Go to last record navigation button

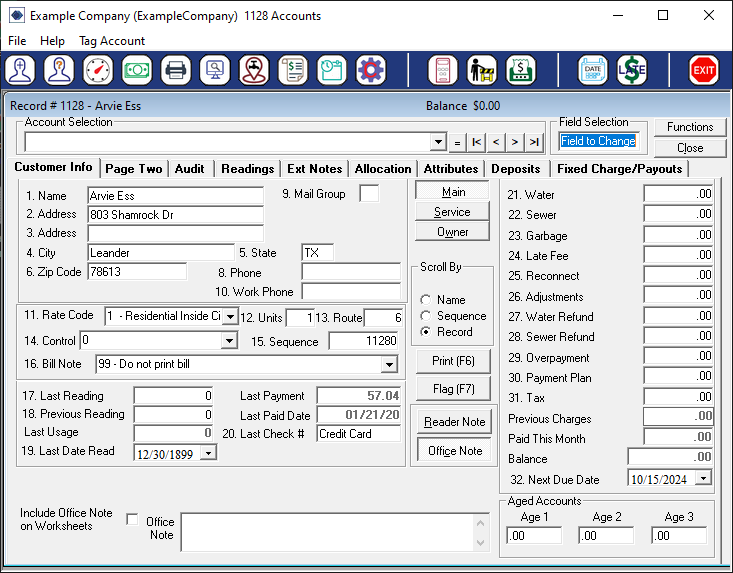[534, 142]
